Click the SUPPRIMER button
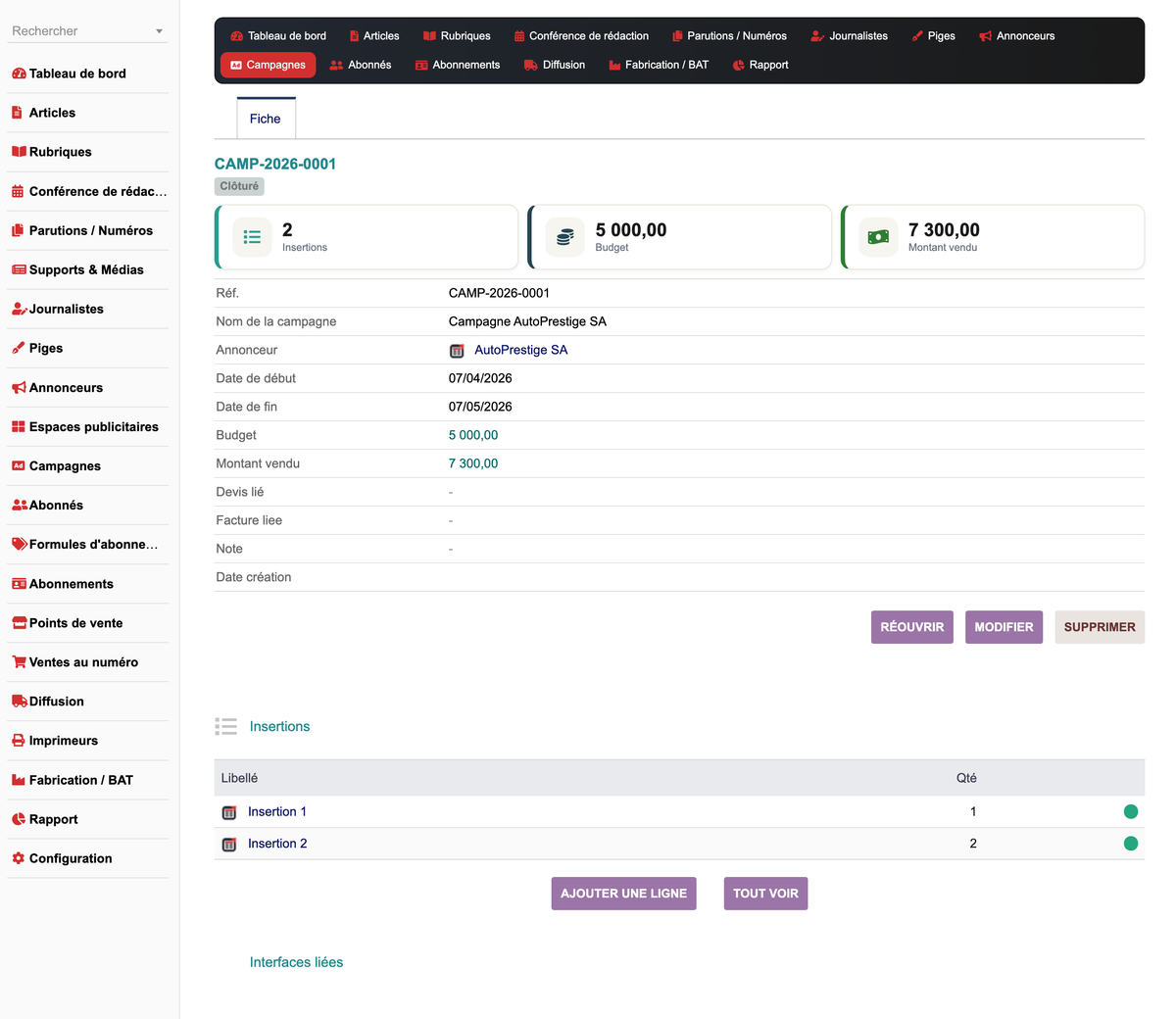This screenshot has height=1019, width=1176. coord(1100,627)
